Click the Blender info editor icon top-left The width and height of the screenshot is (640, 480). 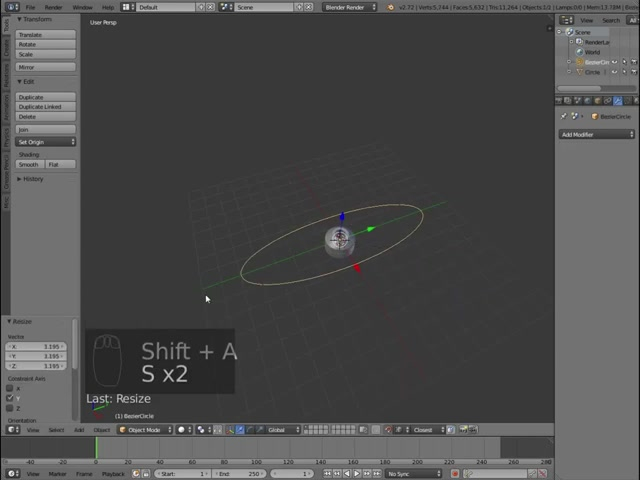coord(11,7)
